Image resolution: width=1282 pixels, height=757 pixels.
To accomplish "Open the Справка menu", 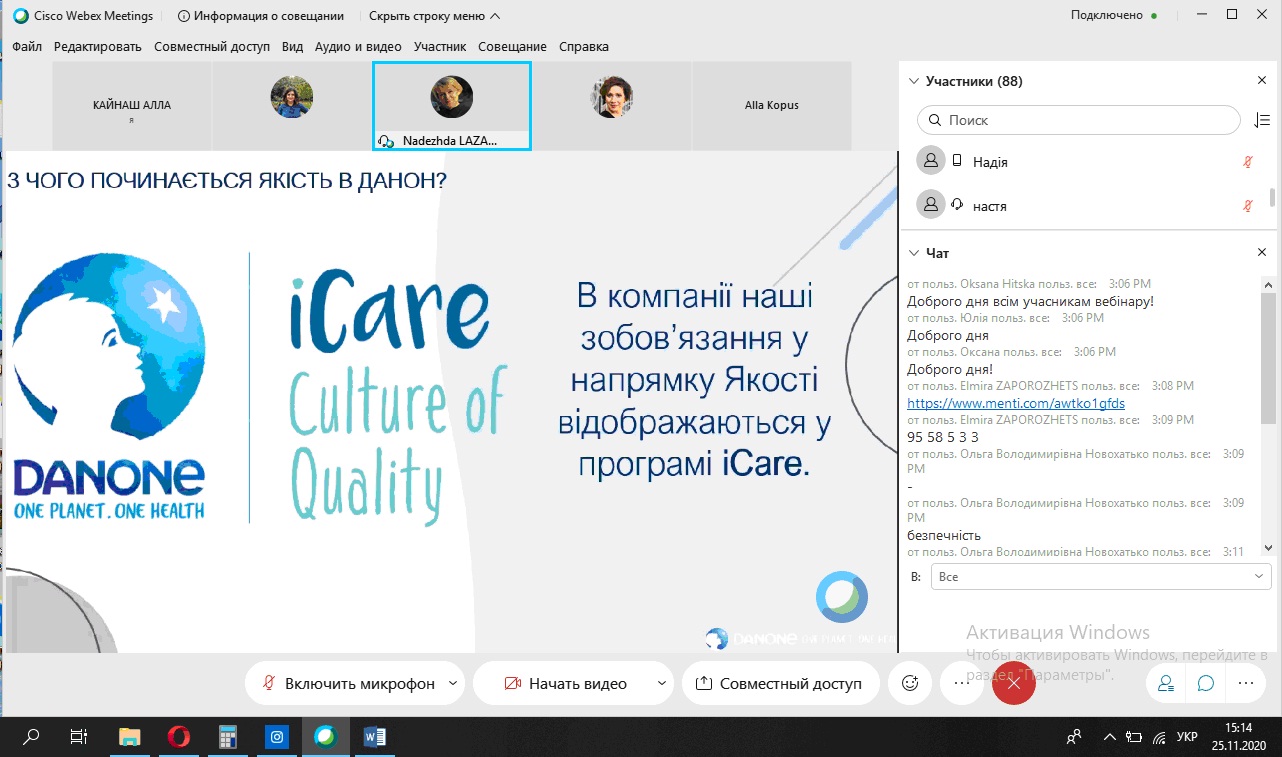I will click(x=584, y=46).
